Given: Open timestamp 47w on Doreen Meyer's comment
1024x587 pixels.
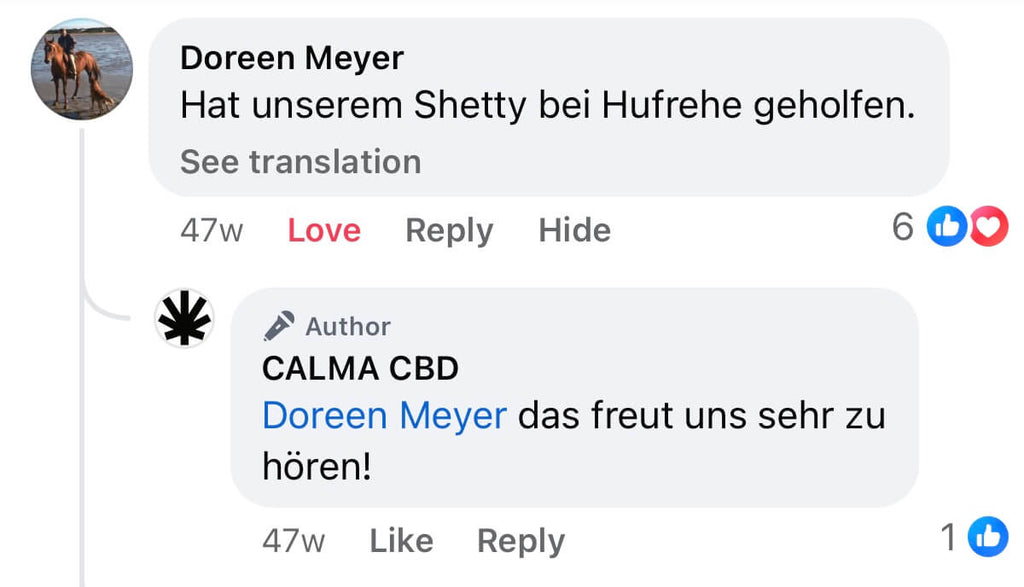Looking at the screenshot, I should click(211, 231).
